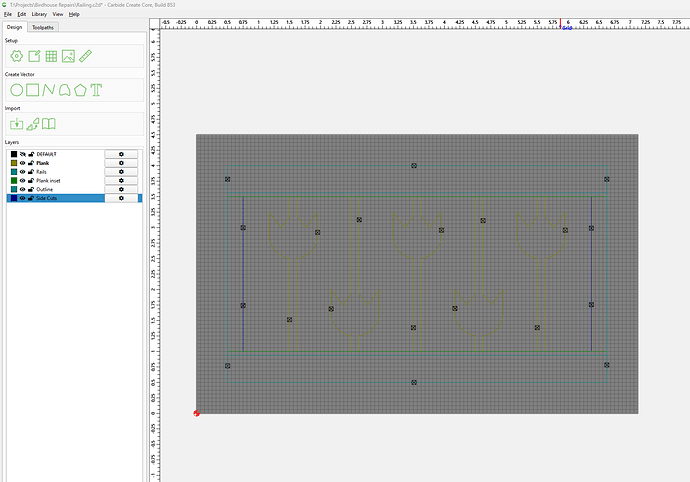
Task: Open the document notes pencil icon
Action: pyautogui.click(x=34, y=56)
